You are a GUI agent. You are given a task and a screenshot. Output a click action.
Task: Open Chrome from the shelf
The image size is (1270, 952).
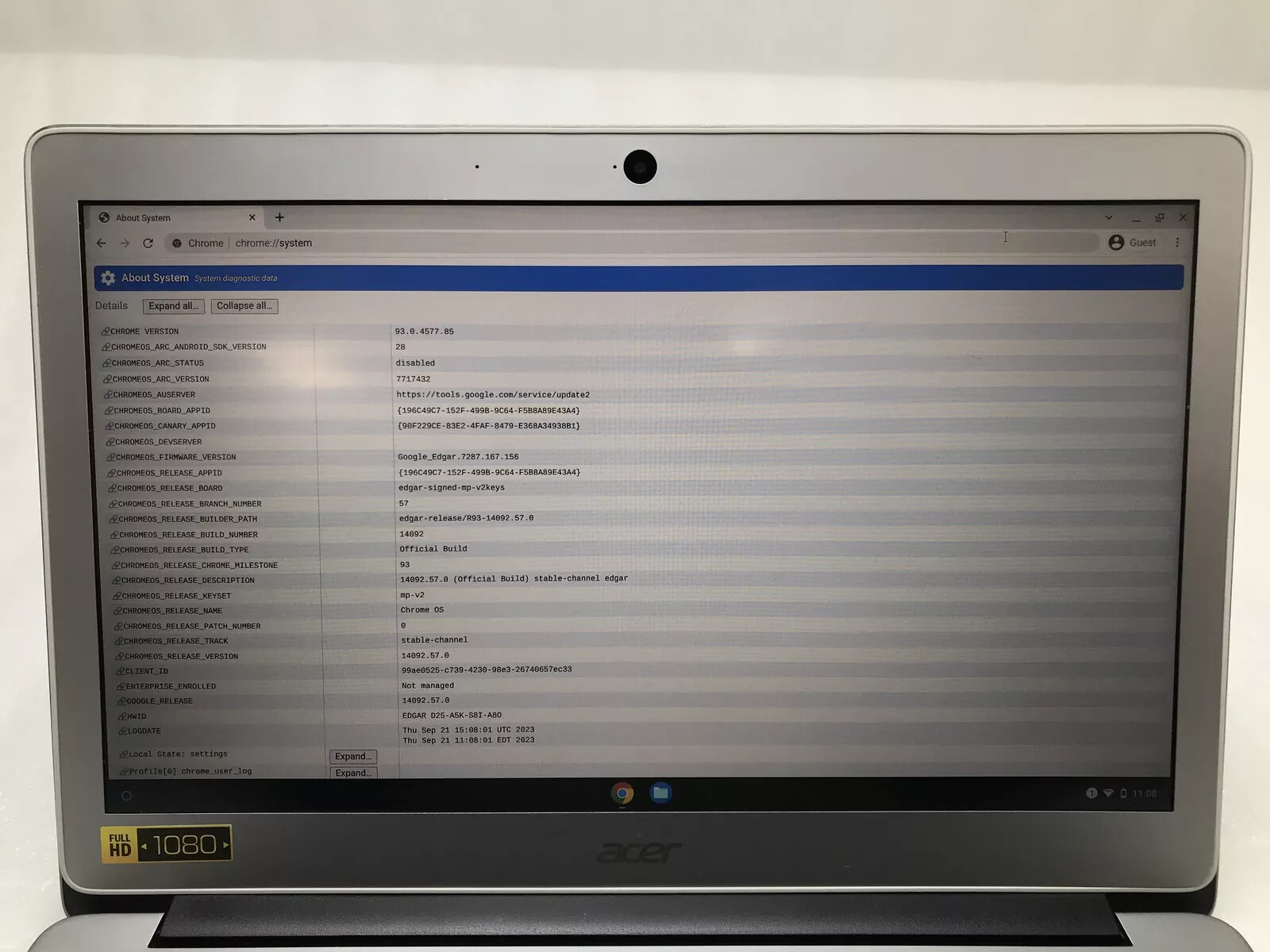click(622, 793)
